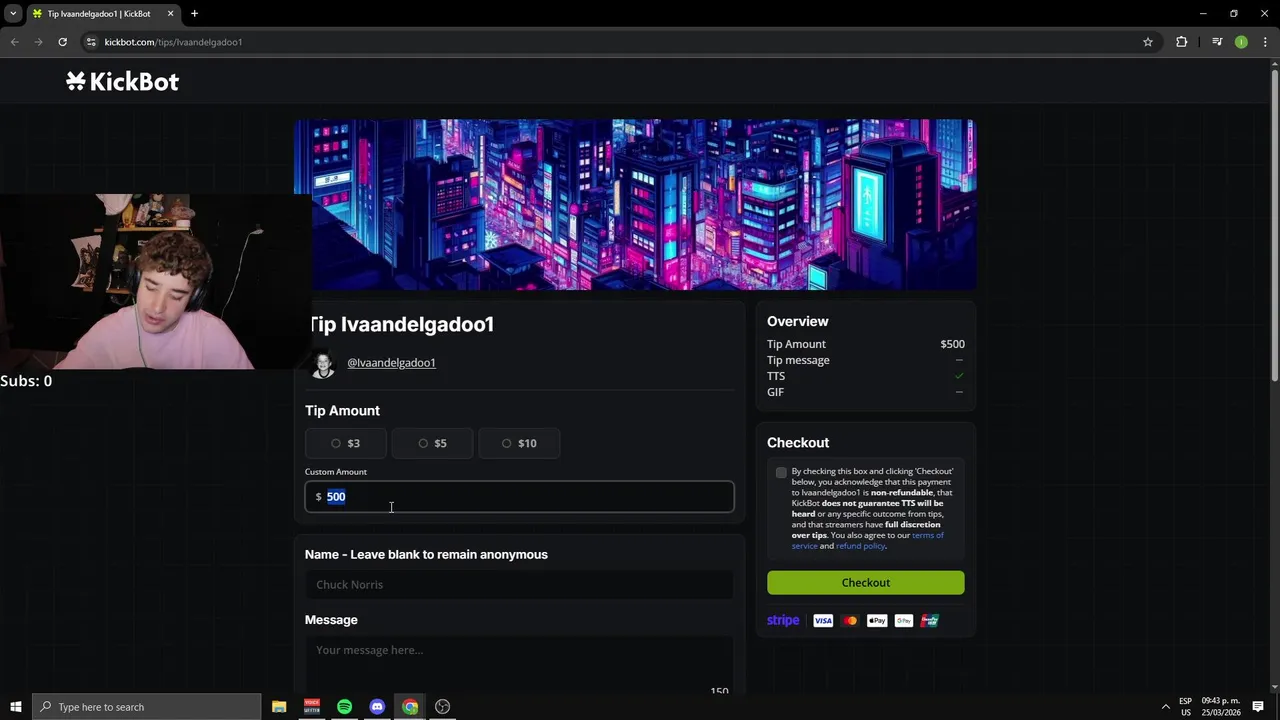
Task: Check the non-refundable acknowledgement checkbox
Action: tap(781, 472)
